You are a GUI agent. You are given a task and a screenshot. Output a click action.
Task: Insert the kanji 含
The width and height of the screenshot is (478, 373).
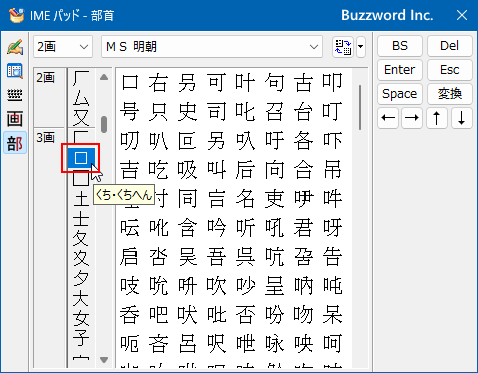click(187, 228)
